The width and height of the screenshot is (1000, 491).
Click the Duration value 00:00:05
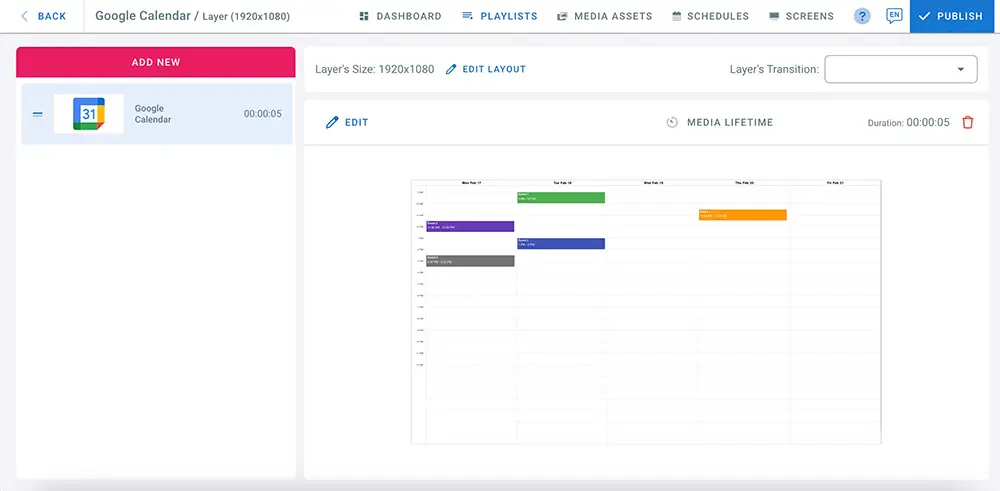(x=927, y=122)
